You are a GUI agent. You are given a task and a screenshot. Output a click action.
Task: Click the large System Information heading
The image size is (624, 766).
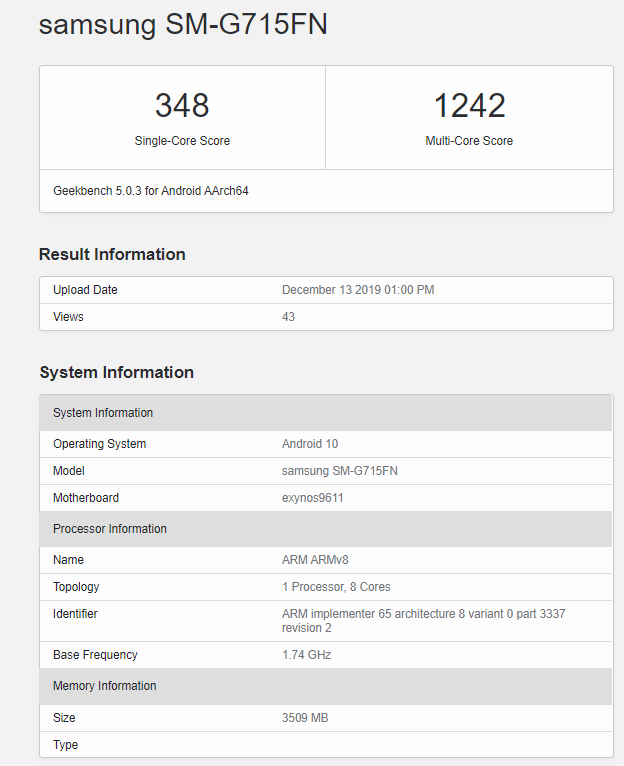pos(116,372)
